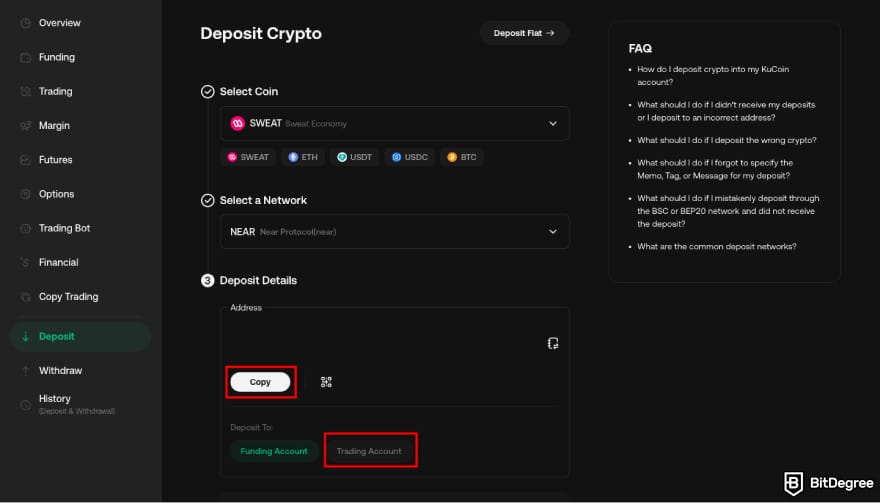This screenshot has width=880, height=503.
Task: Click the refresh address icon
Action: [x=553, y=343]
